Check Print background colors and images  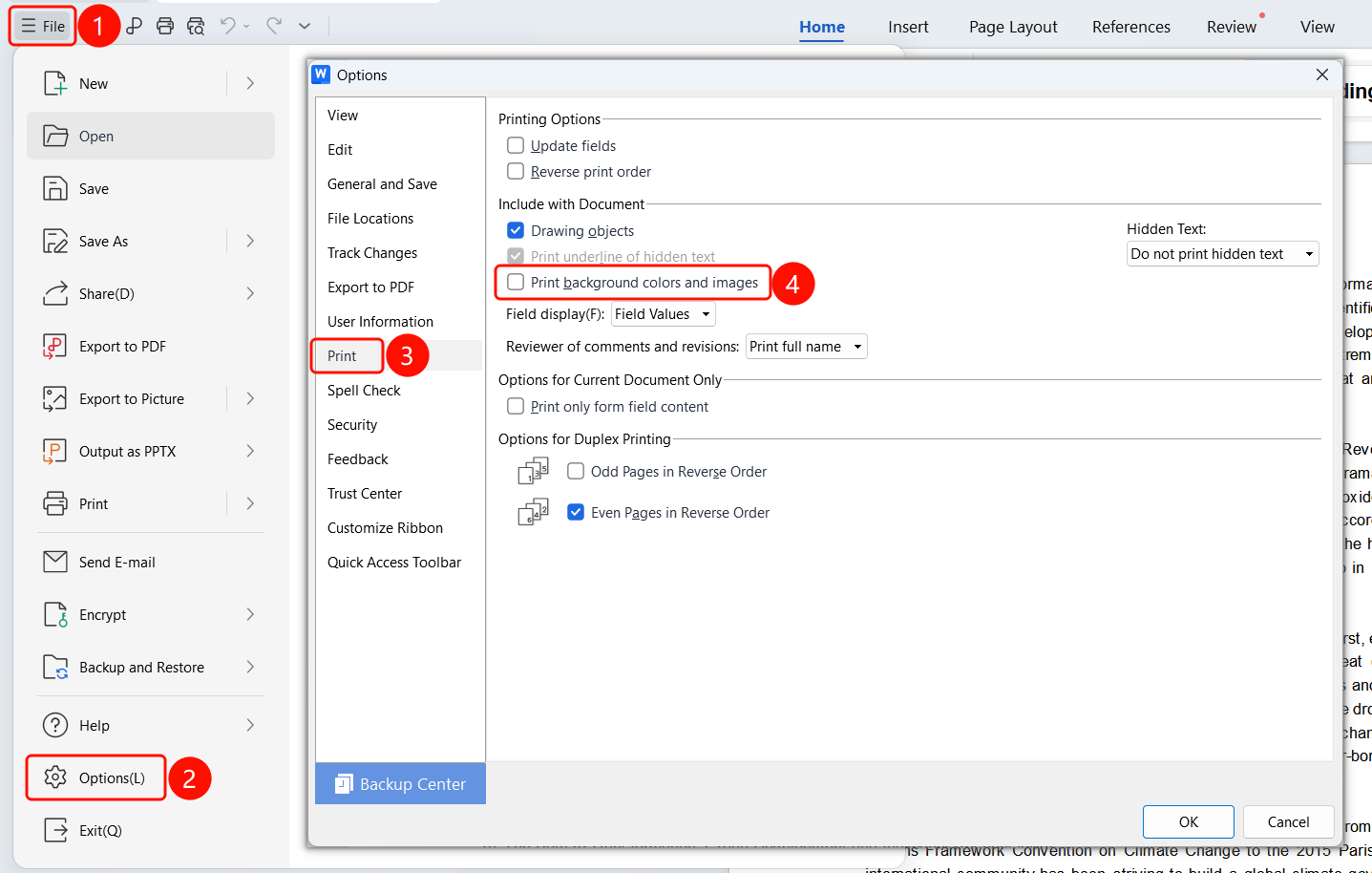coord(516,282)
